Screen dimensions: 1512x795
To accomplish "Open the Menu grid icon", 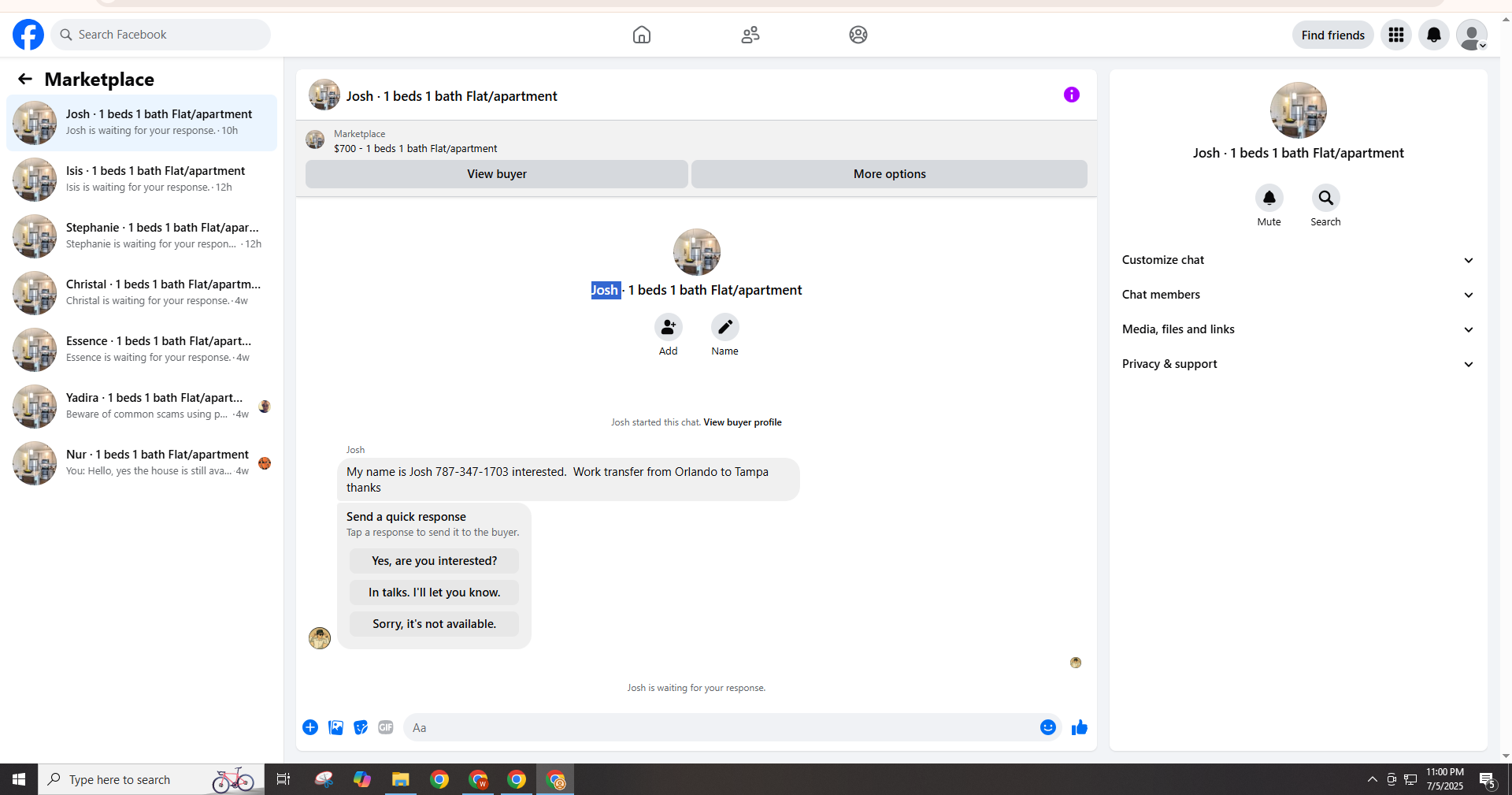I will pos(1396,35).
